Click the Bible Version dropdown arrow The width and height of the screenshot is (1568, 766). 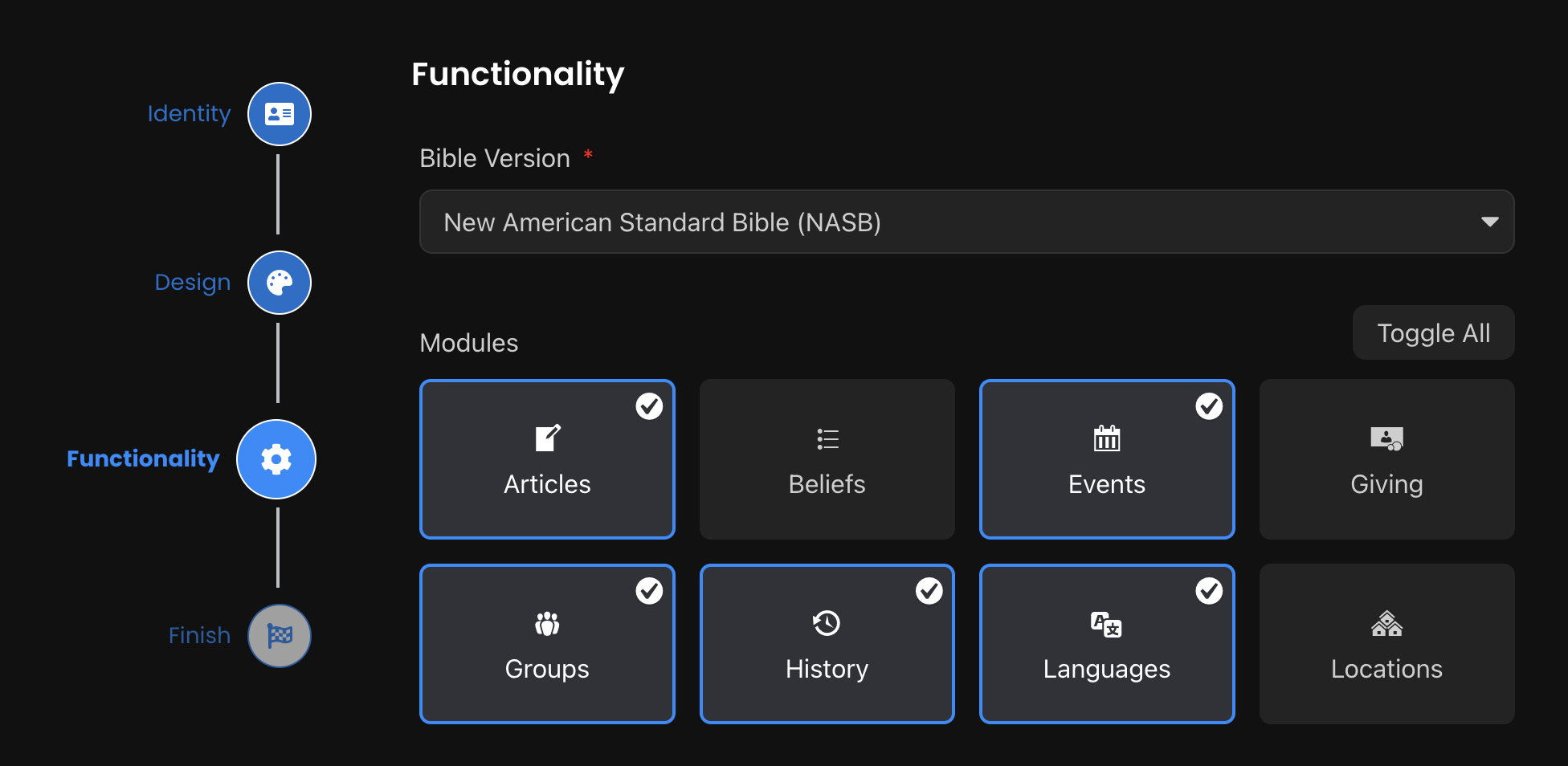click(1489, 222)
